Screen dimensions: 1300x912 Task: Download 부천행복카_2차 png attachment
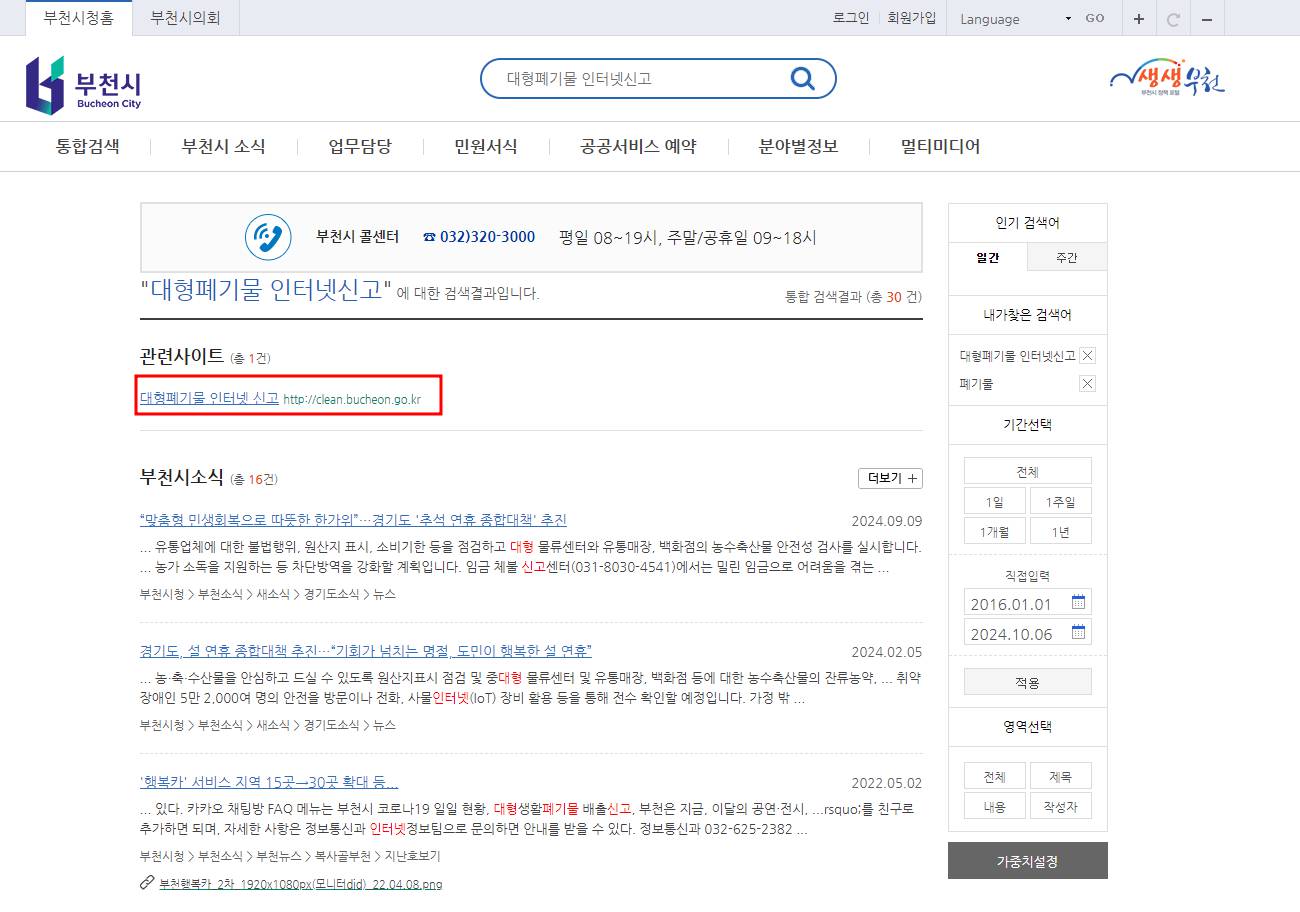[300, 884]
